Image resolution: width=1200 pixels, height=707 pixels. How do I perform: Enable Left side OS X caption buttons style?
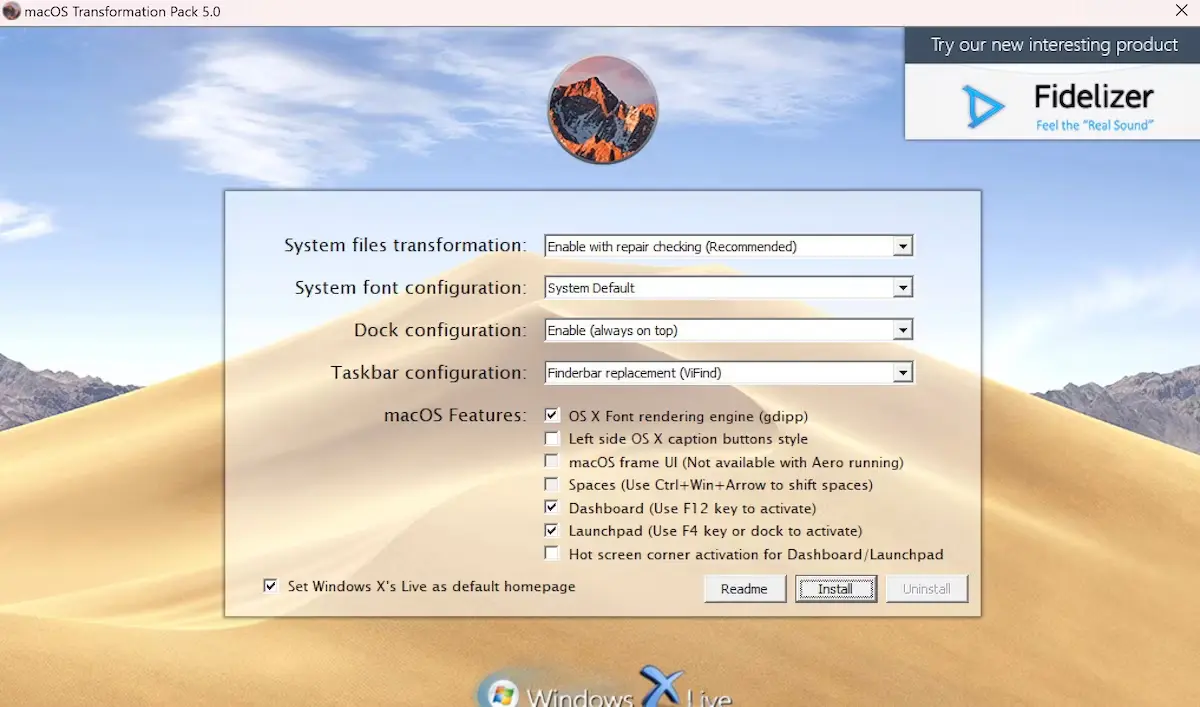click(551, 438)
